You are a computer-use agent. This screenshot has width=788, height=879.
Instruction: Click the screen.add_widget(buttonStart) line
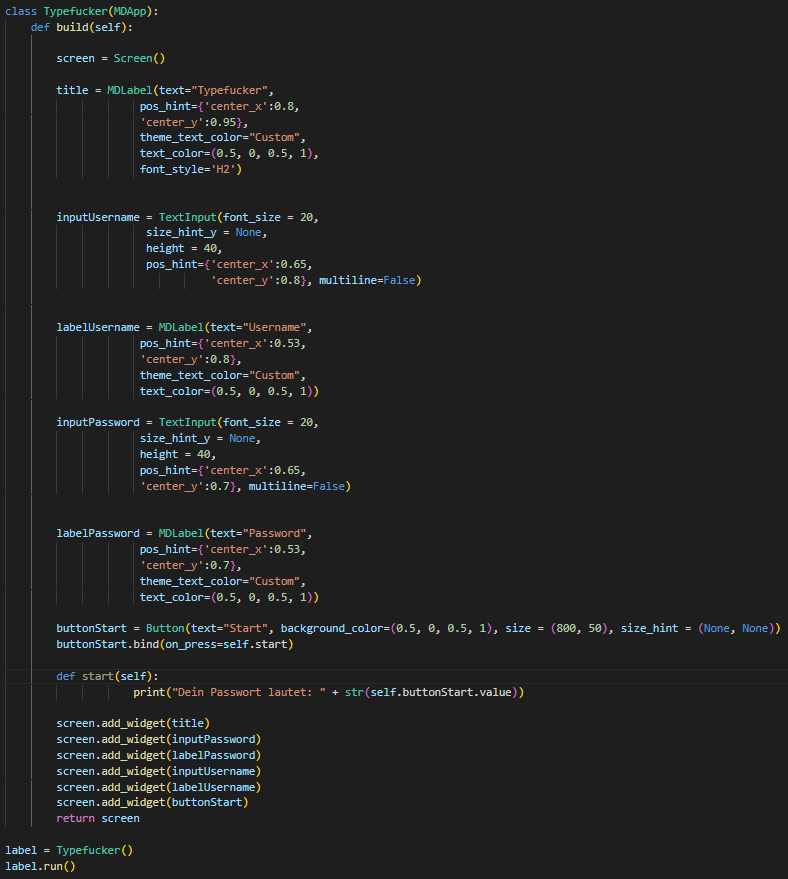coord(152,802)
